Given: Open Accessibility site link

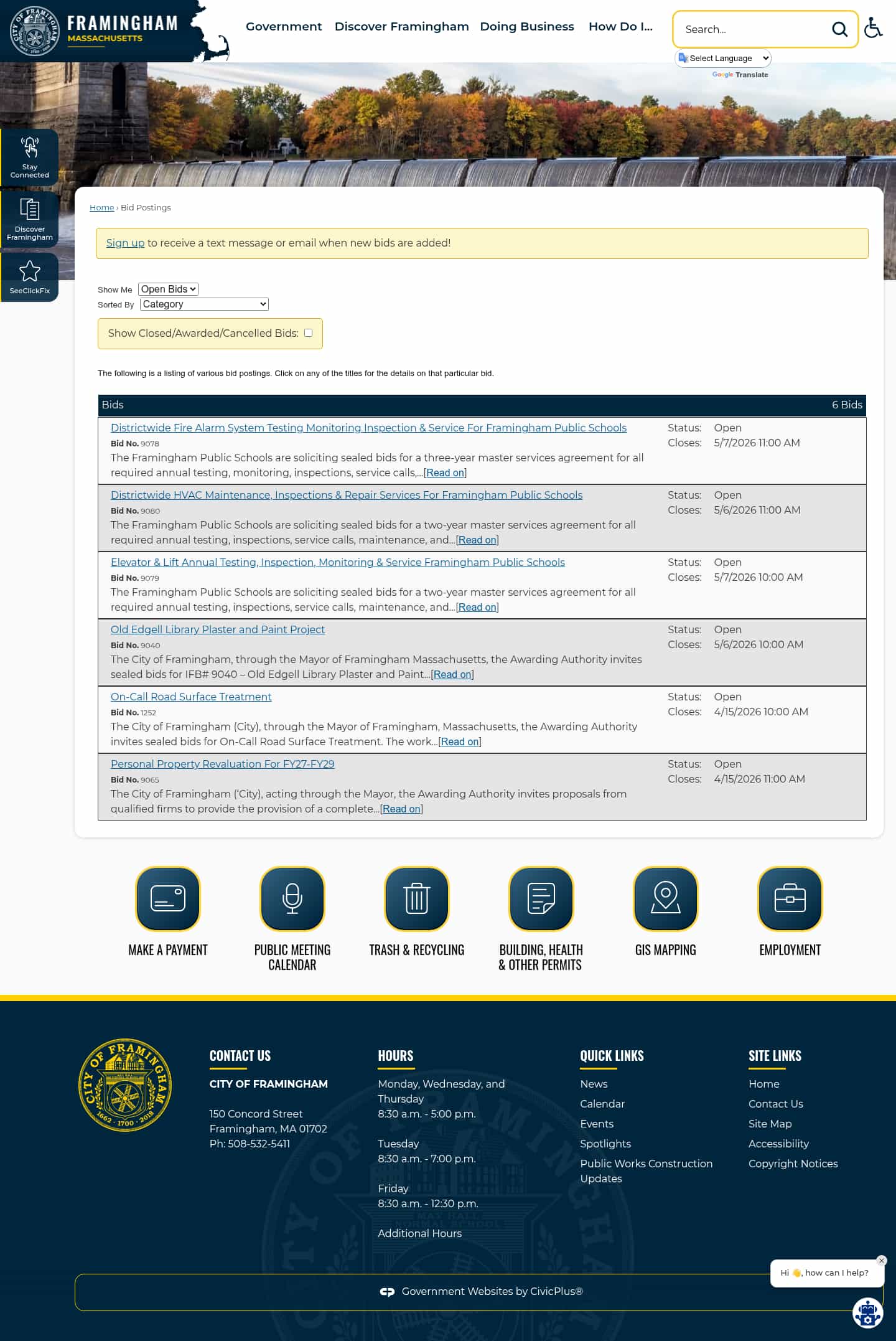Looking at the screenshot, I should pyautogui.click(x=779, y=1144).
